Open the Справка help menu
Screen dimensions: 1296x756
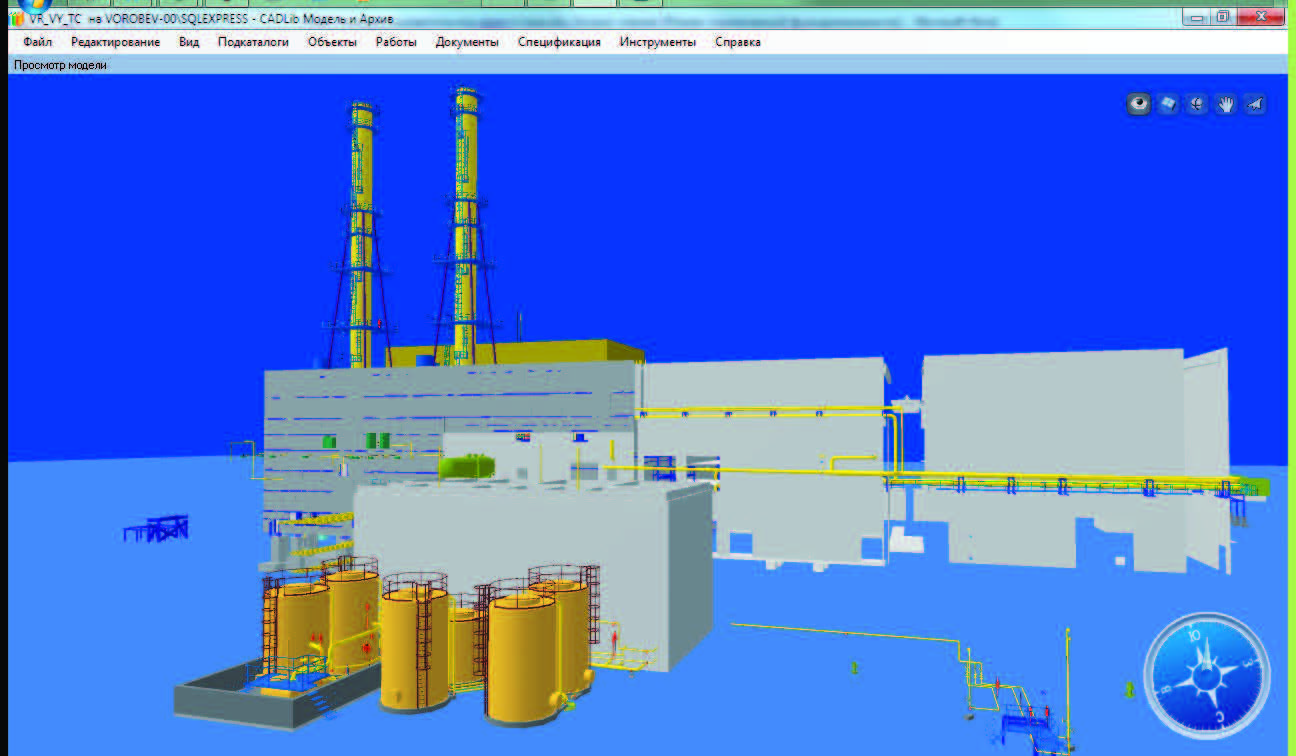tap(737, 42)
